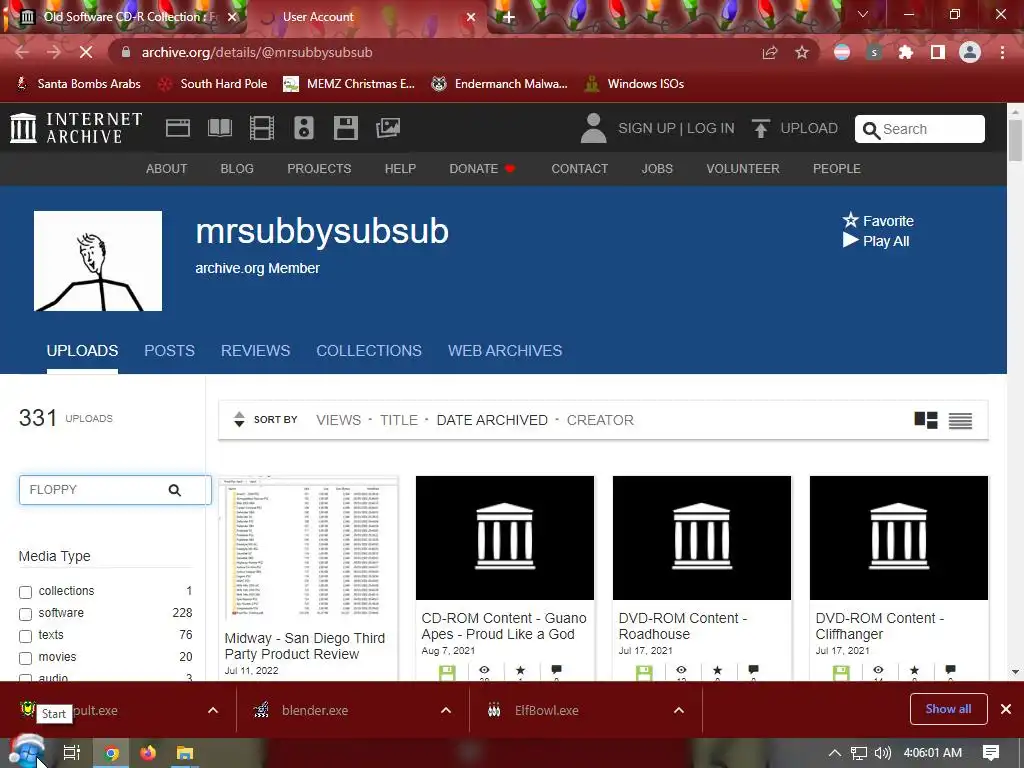This screenshot has height=768, width=1024.
Task: Open DVD-ROM Content Roadhouse thumbnail
Action: tap(701, 537)
